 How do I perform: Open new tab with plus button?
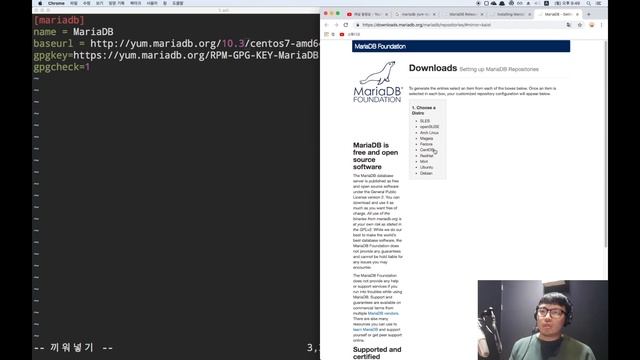click(589, 14)
